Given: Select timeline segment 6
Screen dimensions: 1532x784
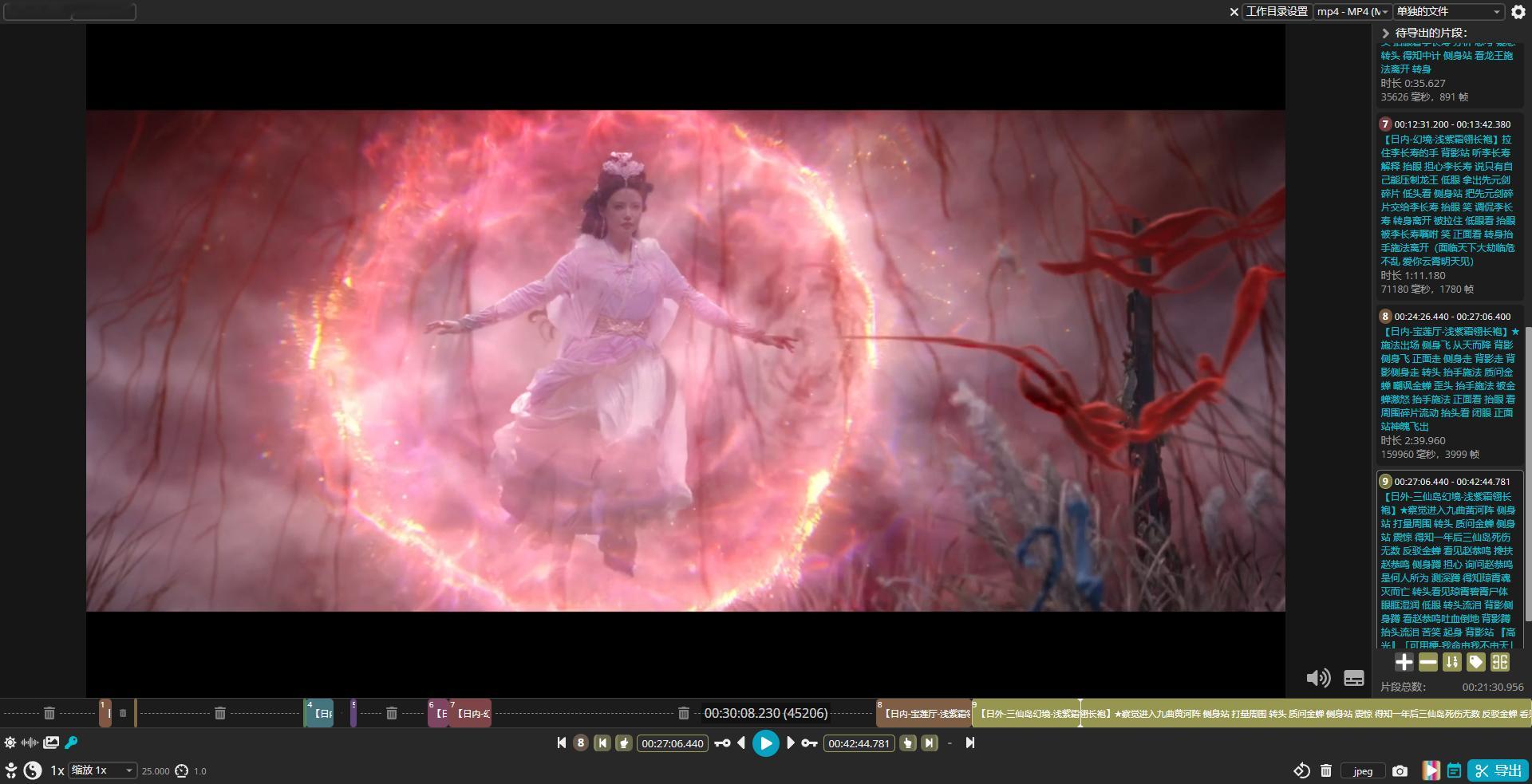Looking at the screenshot, I should [x=438, y=713].
